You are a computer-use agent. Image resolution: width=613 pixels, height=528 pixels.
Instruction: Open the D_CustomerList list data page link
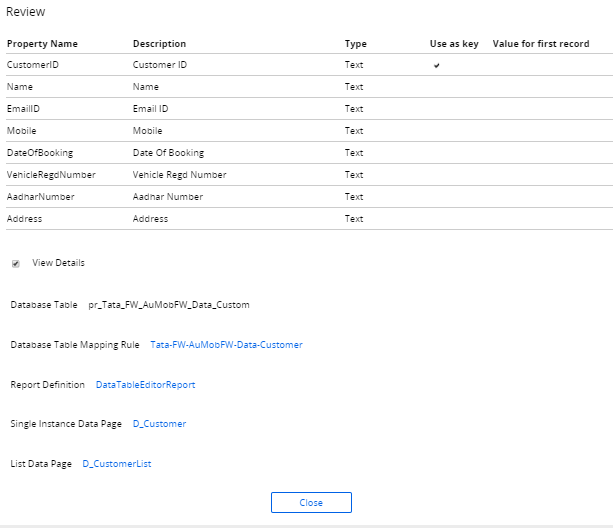pyautogui.click(x=117, y=464)
